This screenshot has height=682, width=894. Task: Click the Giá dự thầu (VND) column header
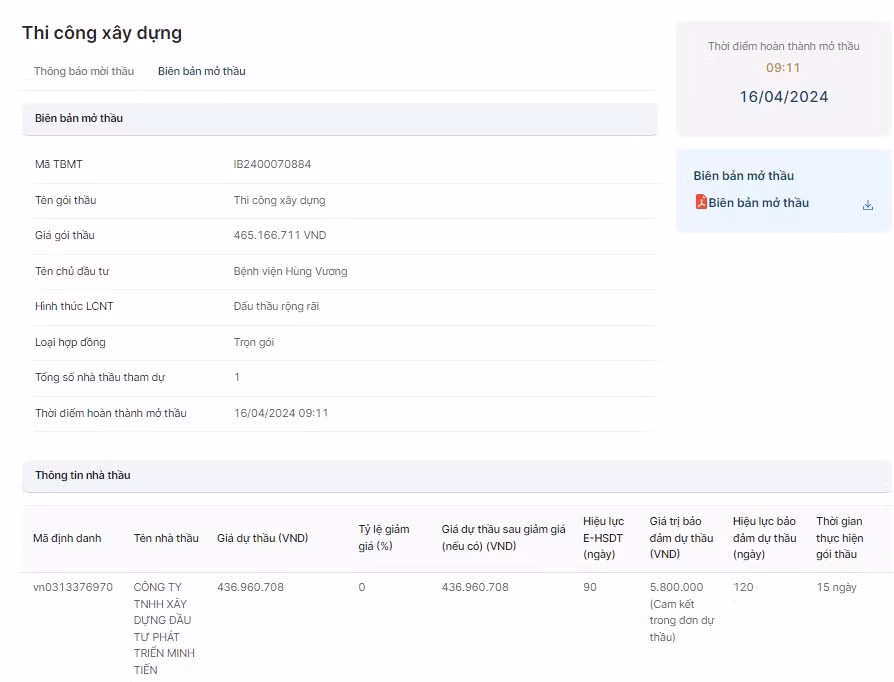pos(262,538)
